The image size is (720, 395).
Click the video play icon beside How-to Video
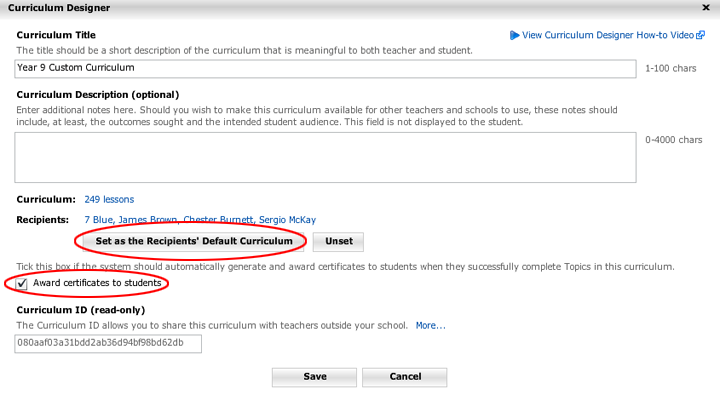(514, 35)
